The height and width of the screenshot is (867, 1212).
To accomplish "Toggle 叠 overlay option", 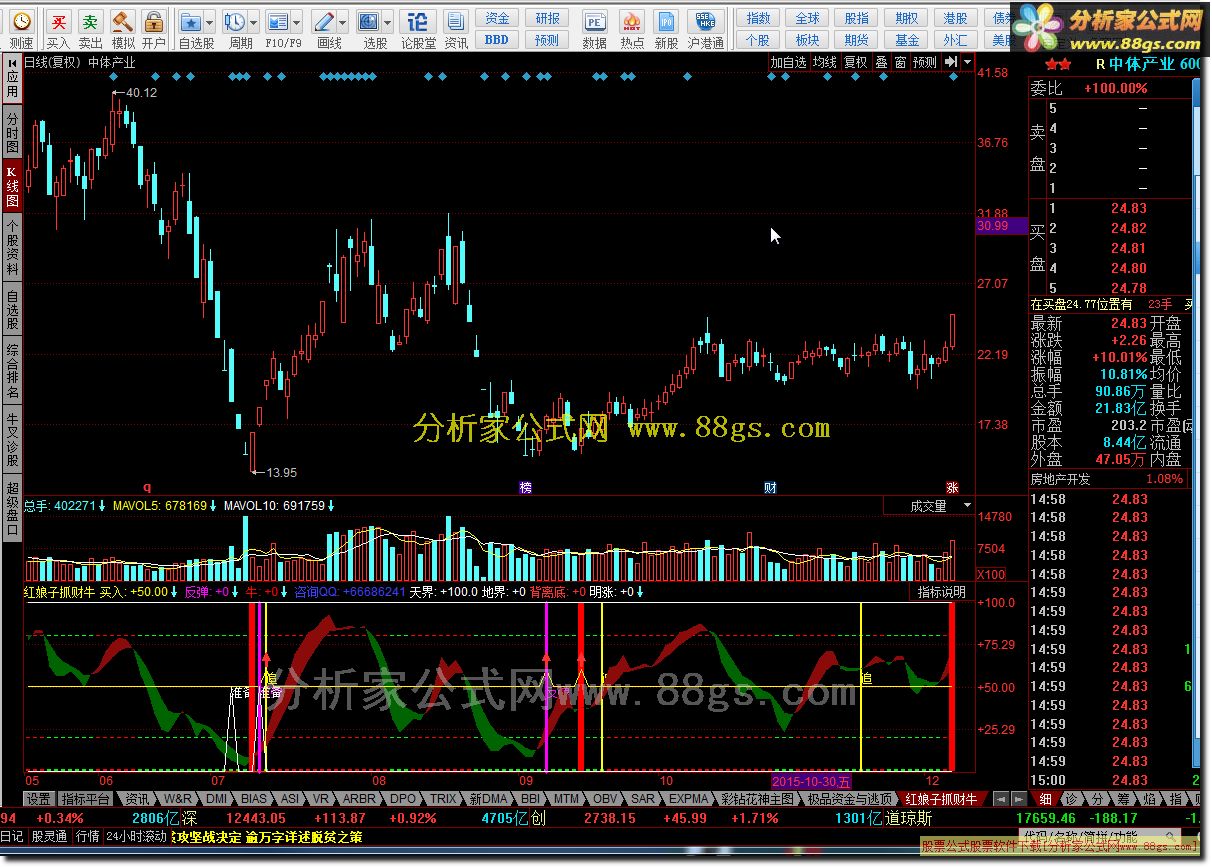I will [x=882, y=62].
